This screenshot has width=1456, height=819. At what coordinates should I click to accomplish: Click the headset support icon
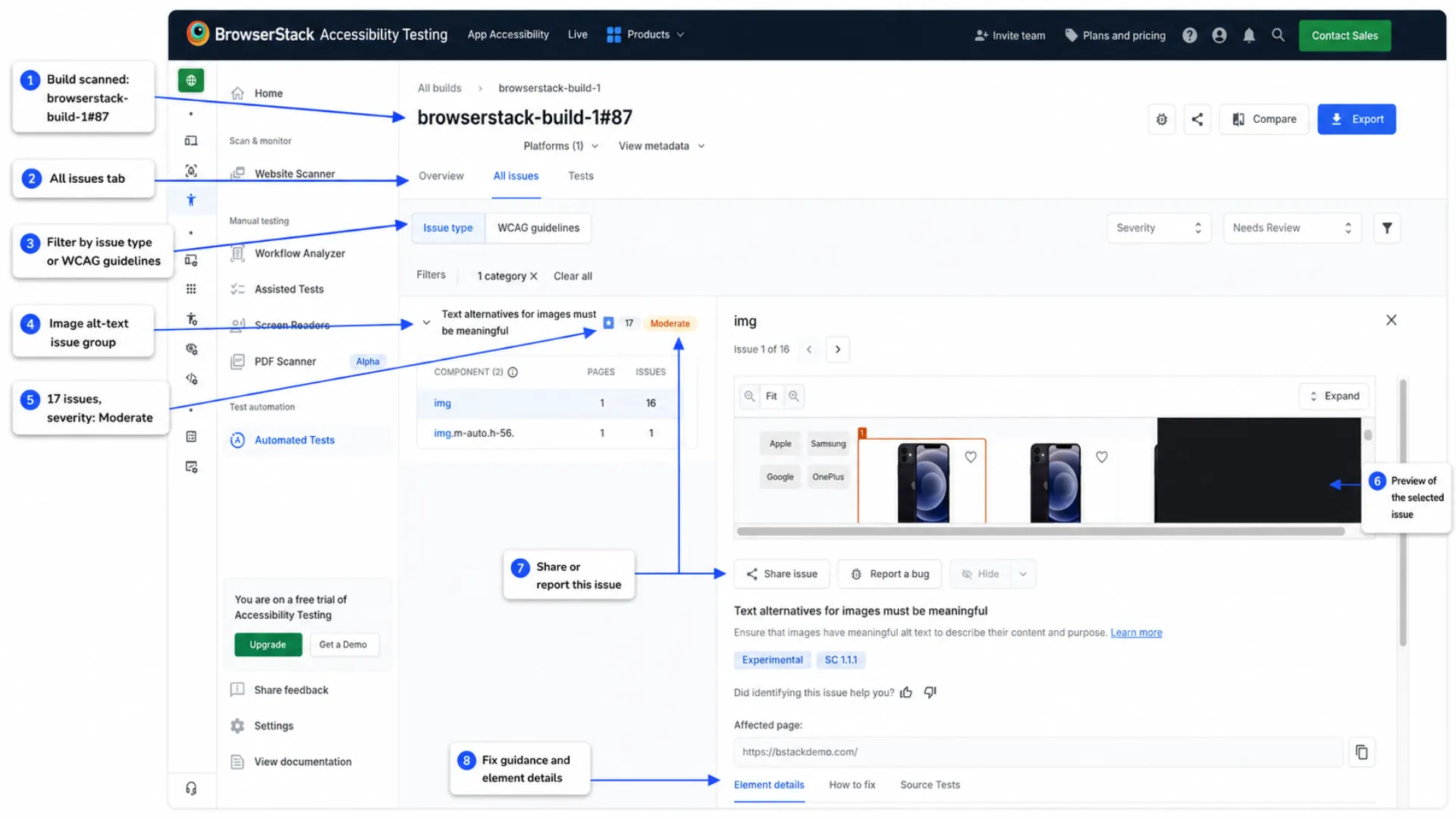click(191, 789)
